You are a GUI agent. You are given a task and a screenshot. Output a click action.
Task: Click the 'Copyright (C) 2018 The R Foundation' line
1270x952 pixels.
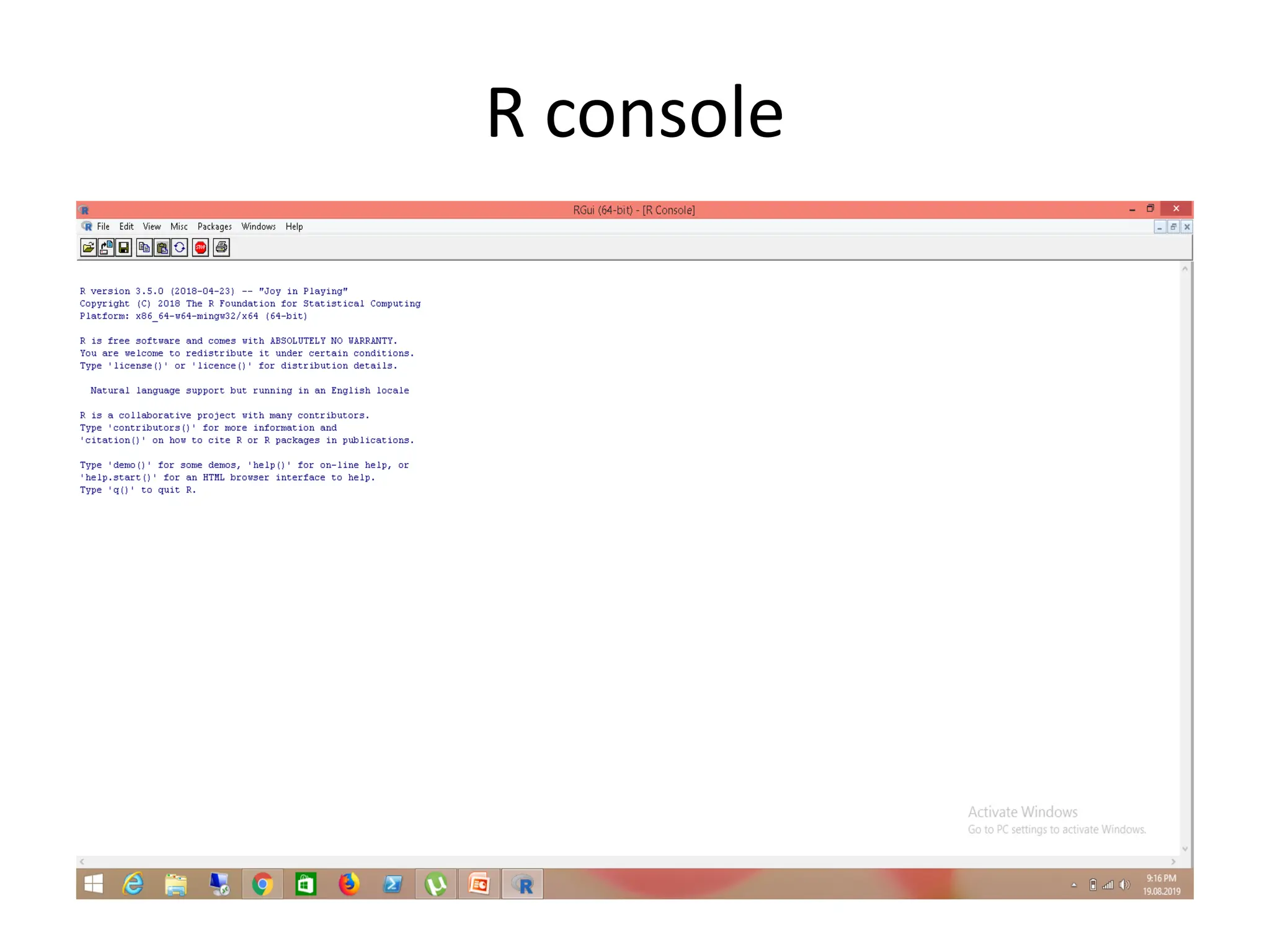tap(250, 304)
